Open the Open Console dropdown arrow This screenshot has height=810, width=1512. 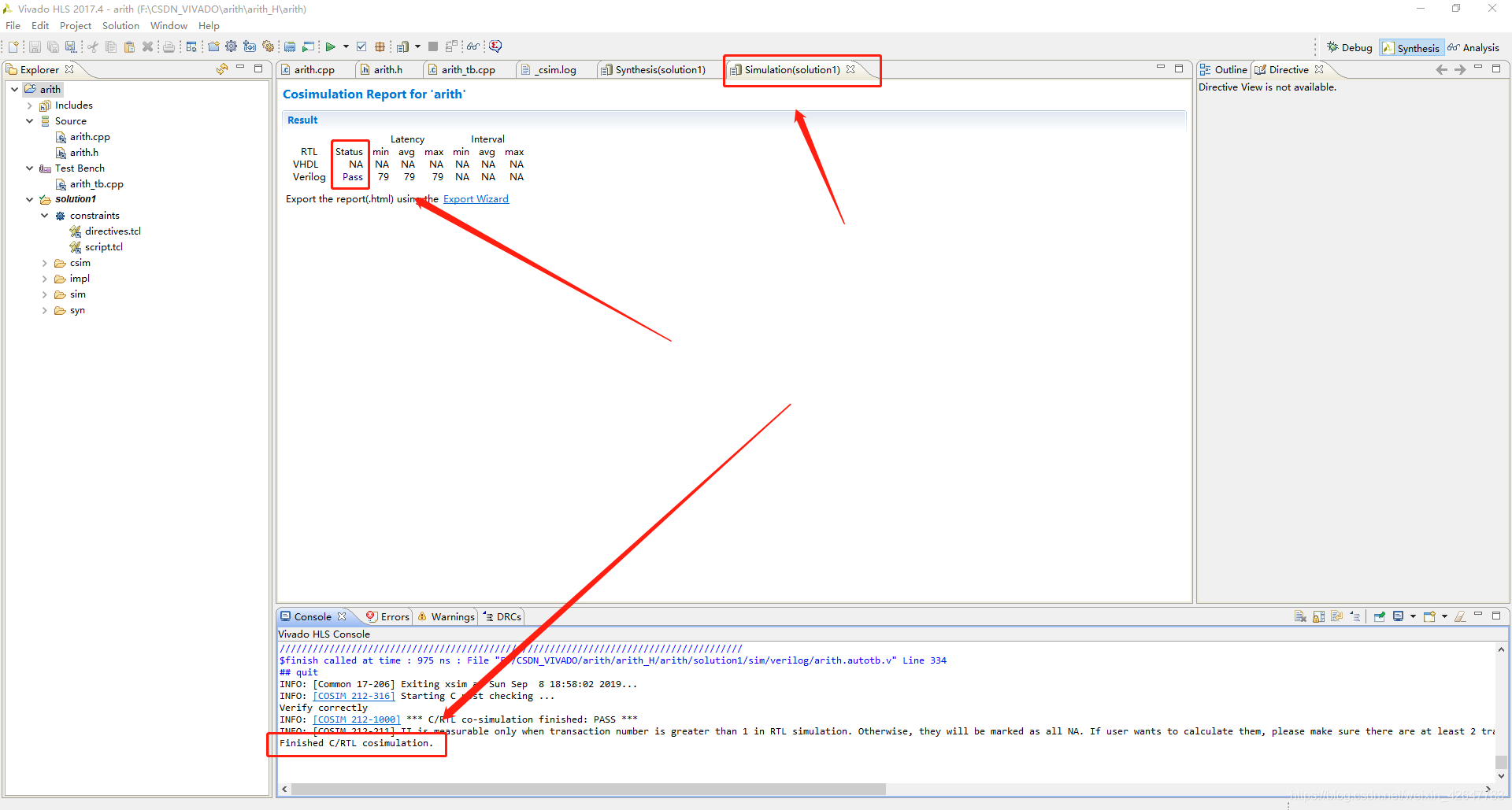click(1444, 616)
